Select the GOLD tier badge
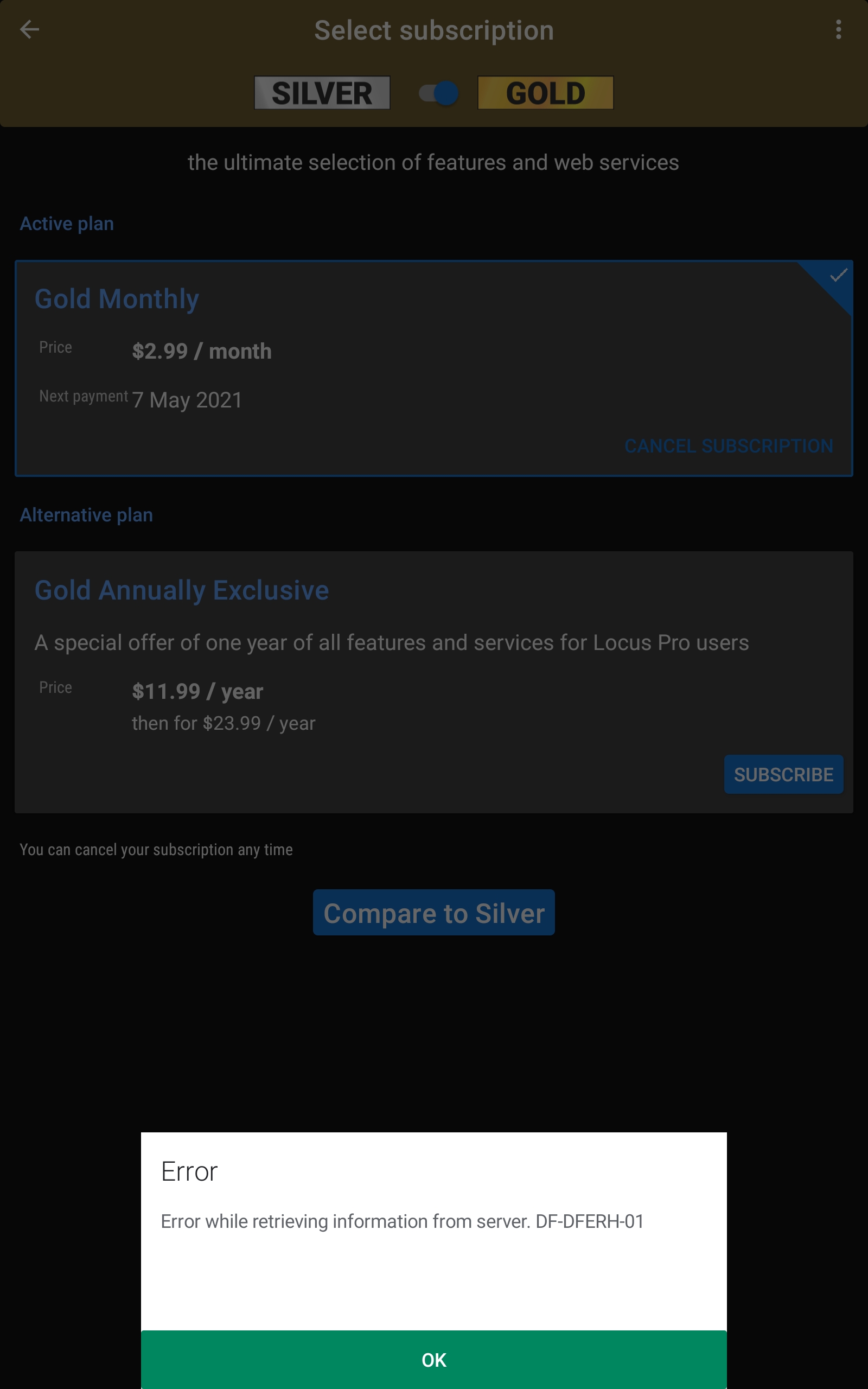The image size is (868, 1389). tap(545, 93)
